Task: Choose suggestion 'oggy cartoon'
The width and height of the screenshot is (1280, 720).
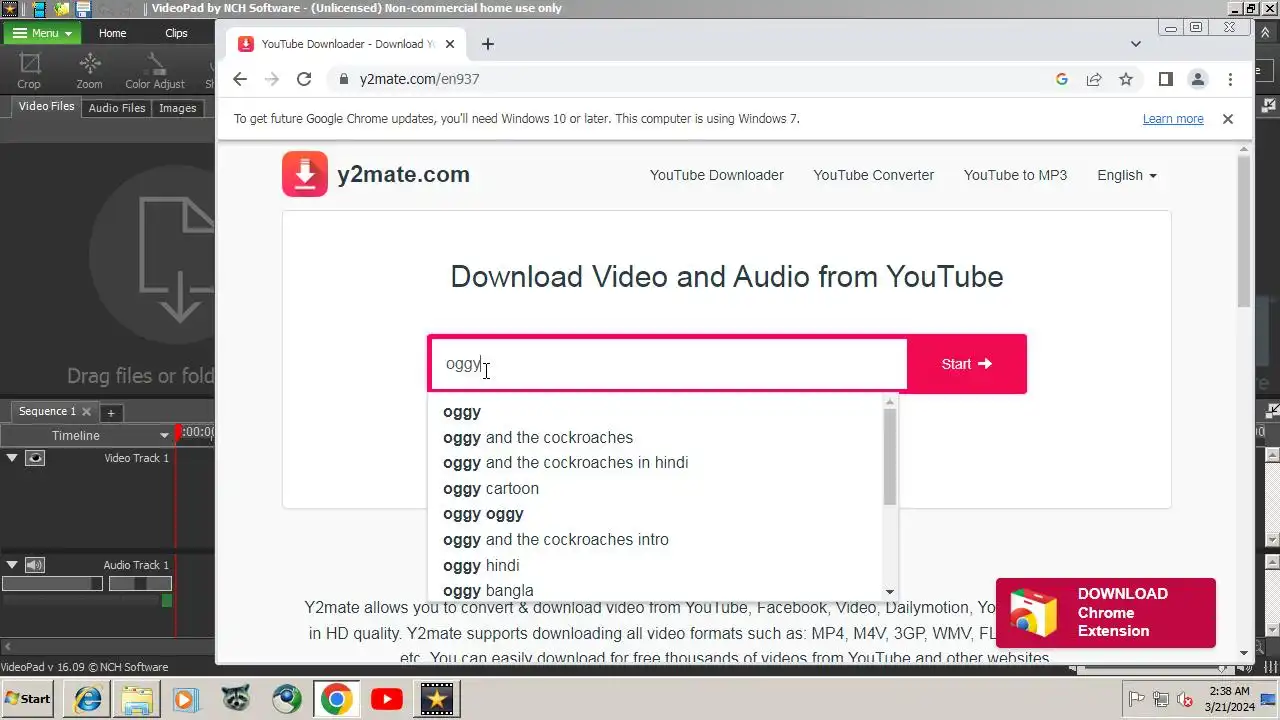Action: [491, 488]
